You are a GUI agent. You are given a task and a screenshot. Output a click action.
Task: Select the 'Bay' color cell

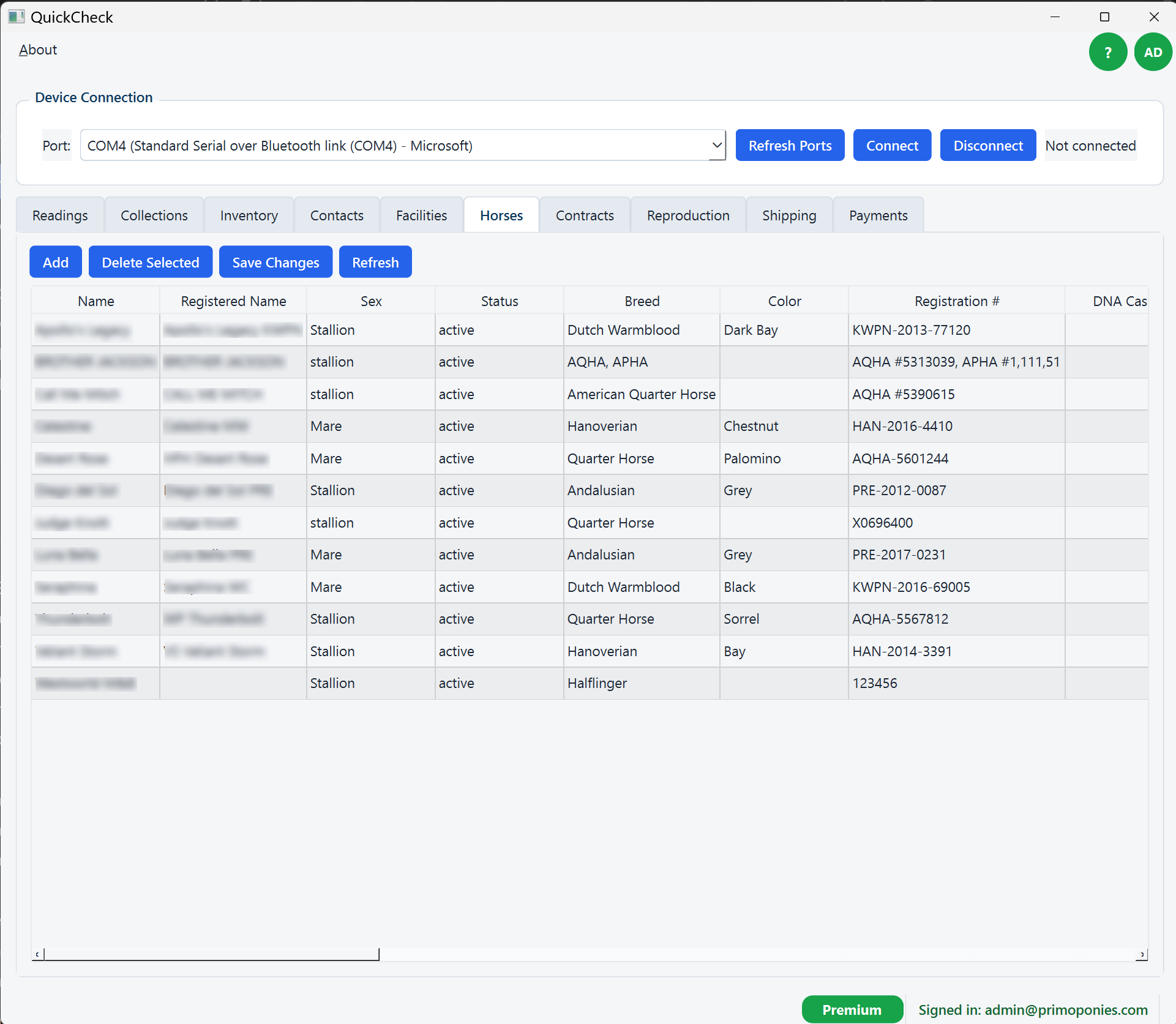(x=784, y=651)
